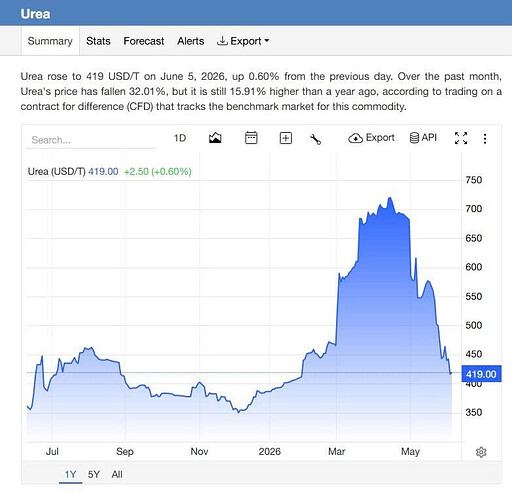This screenshot has width=512, height=500.
Task: Switch to the Stats tab
Action: pos(98,41)
